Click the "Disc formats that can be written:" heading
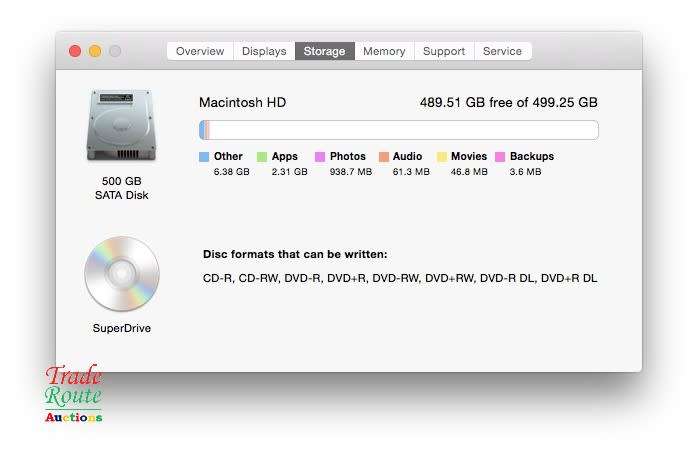The width and height of the screenshot is (698, 452). pos(295,254)
